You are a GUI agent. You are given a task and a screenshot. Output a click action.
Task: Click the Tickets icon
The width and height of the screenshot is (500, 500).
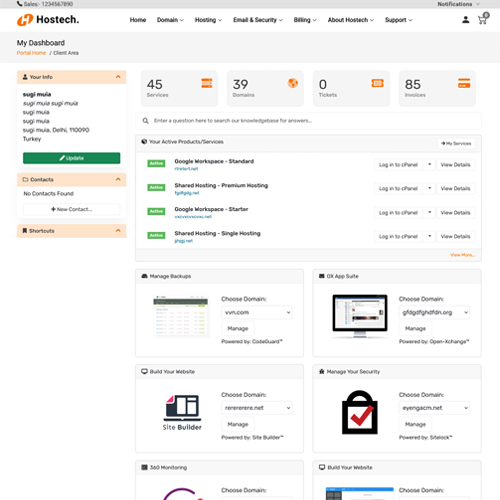pyautogui.click(x=377, y=83)
